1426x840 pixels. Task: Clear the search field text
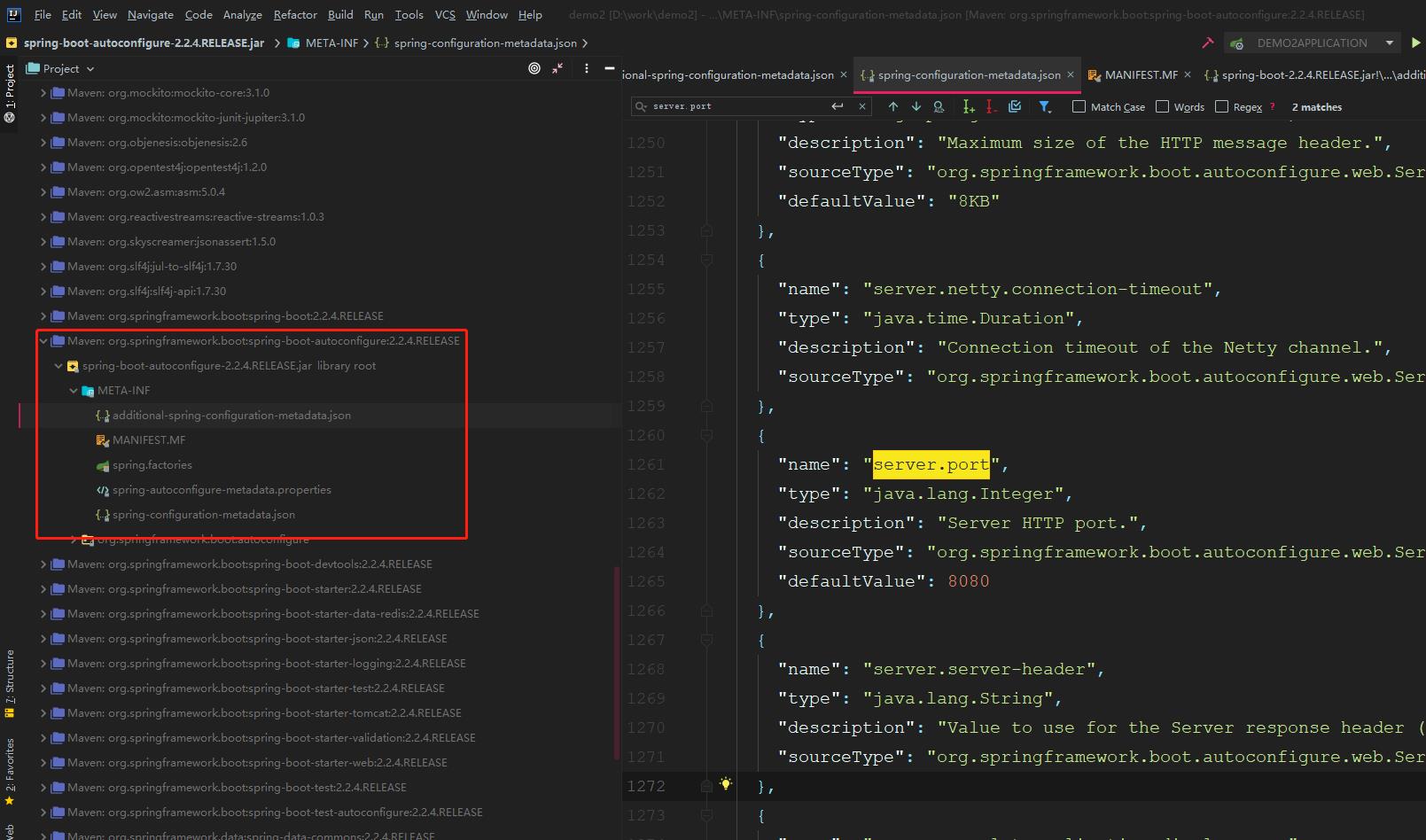click(862, 106)
